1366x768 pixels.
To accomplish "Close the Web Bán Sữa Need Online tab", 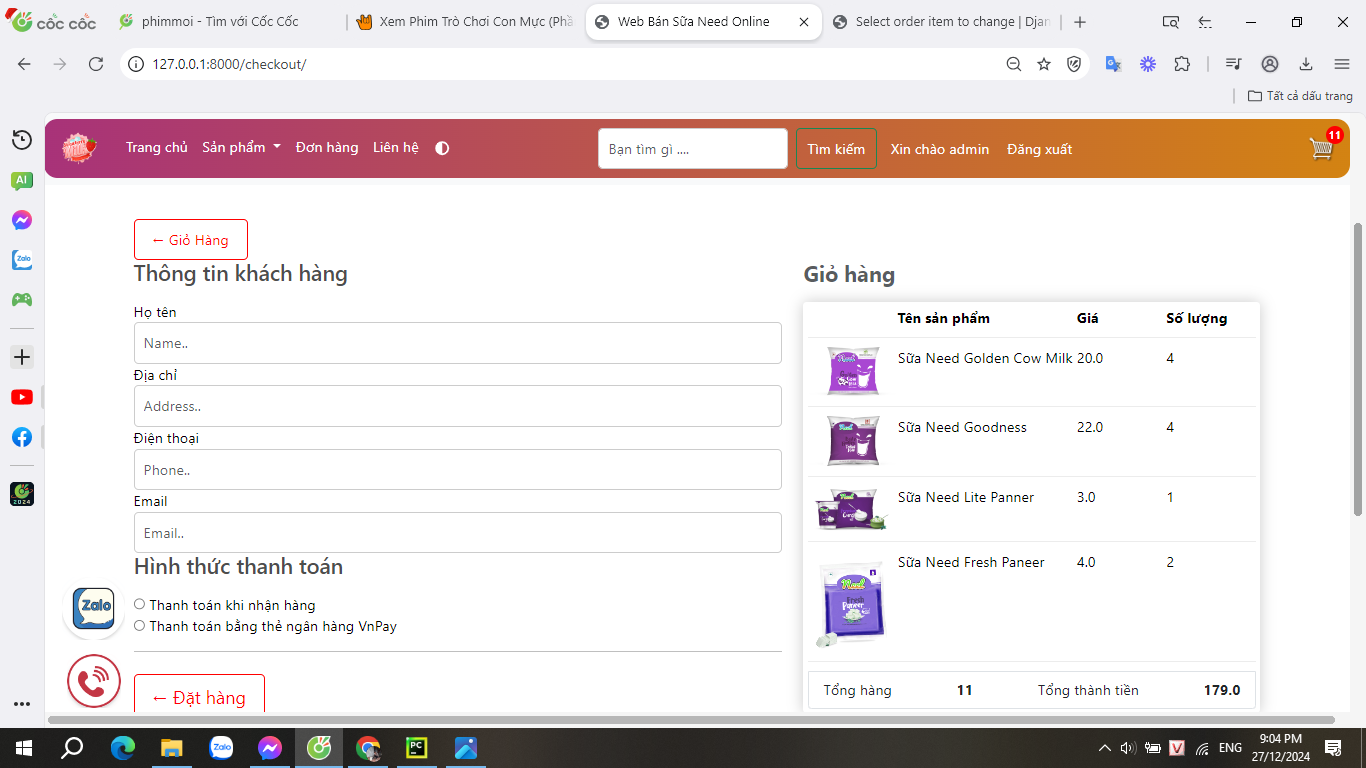I will (804, 22).
